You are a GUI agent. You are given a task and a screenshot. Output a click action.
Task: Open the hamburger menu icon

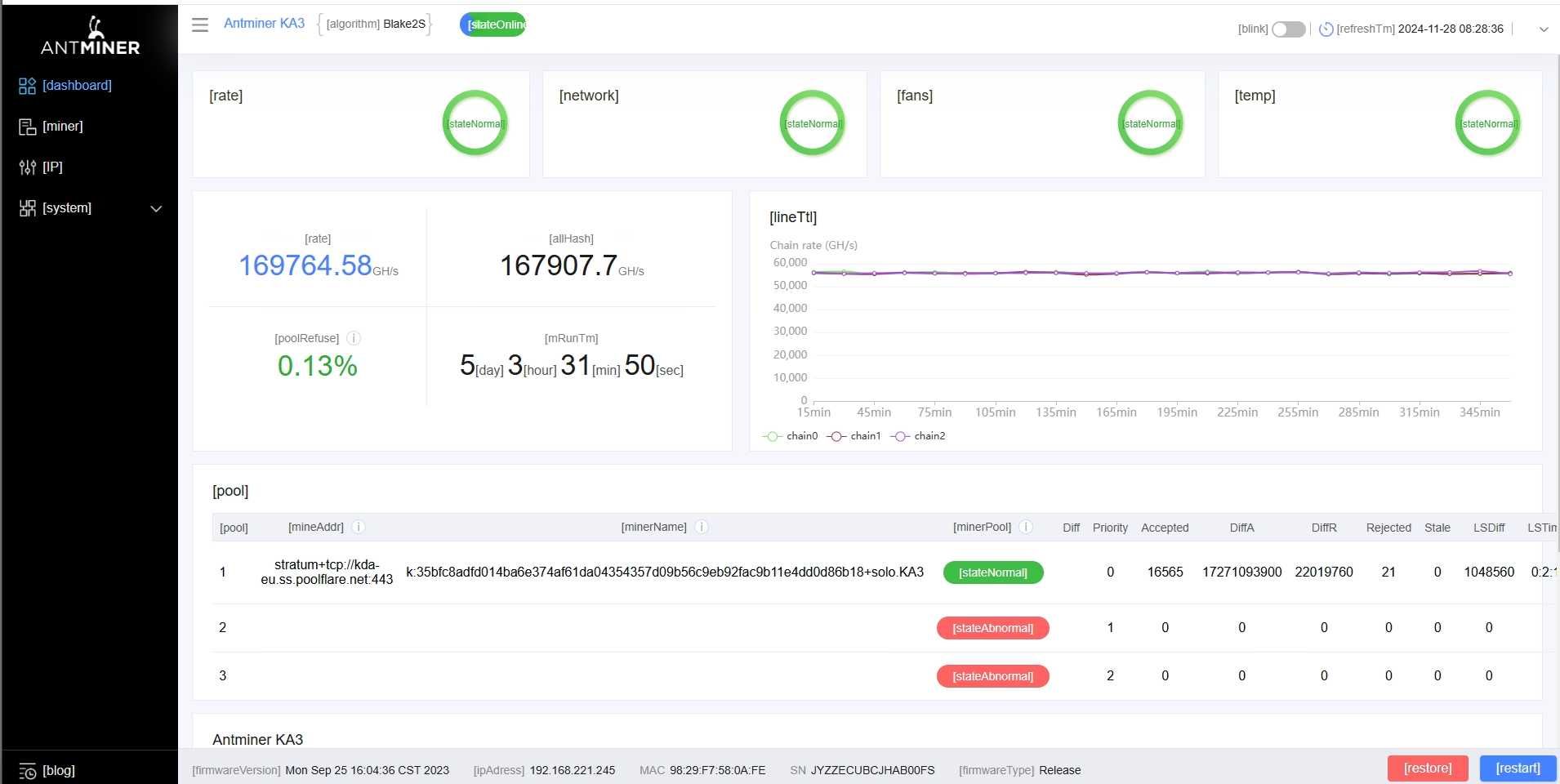200,24
